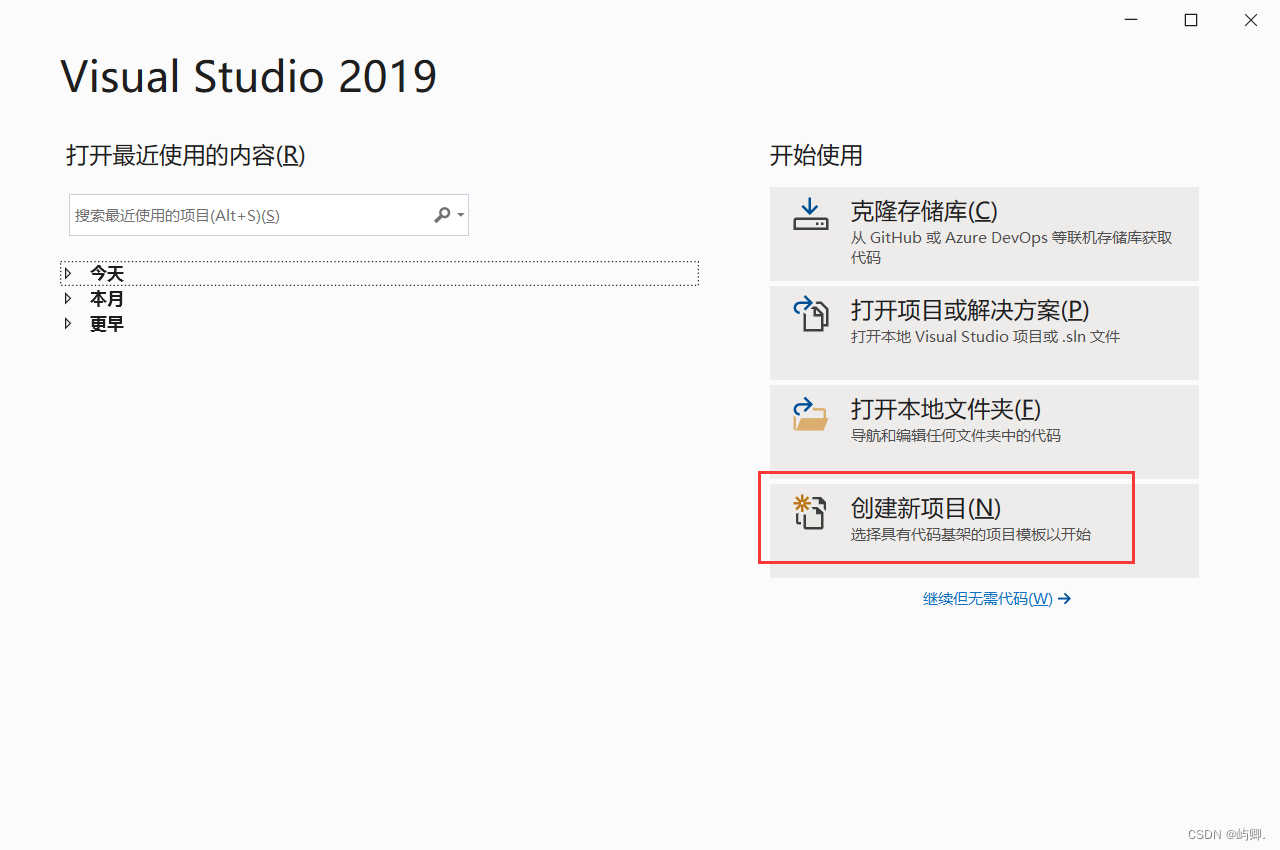This screenshot has width=1280, height=850.
Task: Expand the 更早 group
Action: tap(68, 324)
